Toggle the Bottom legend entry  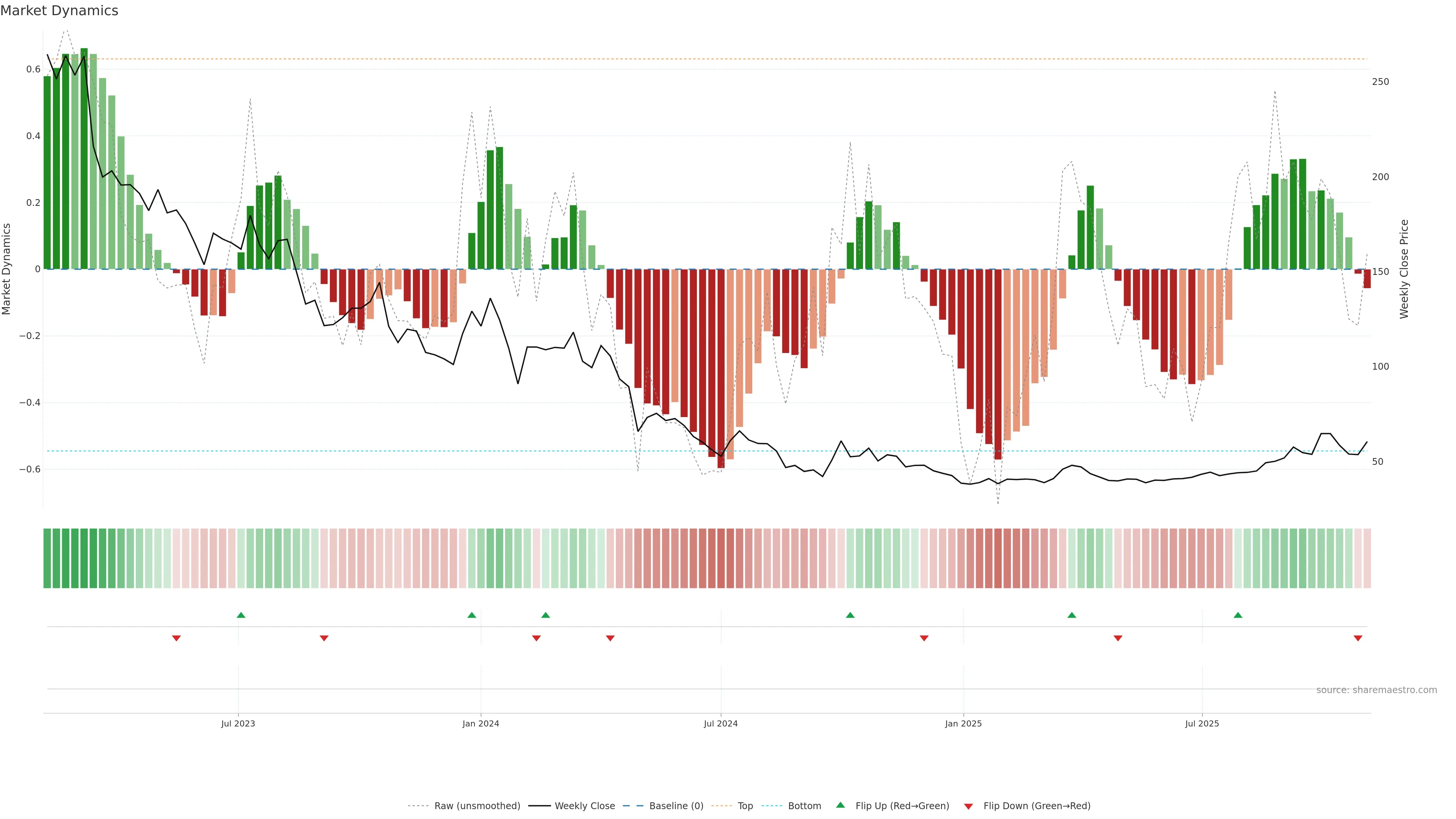[x=804, y=806]
